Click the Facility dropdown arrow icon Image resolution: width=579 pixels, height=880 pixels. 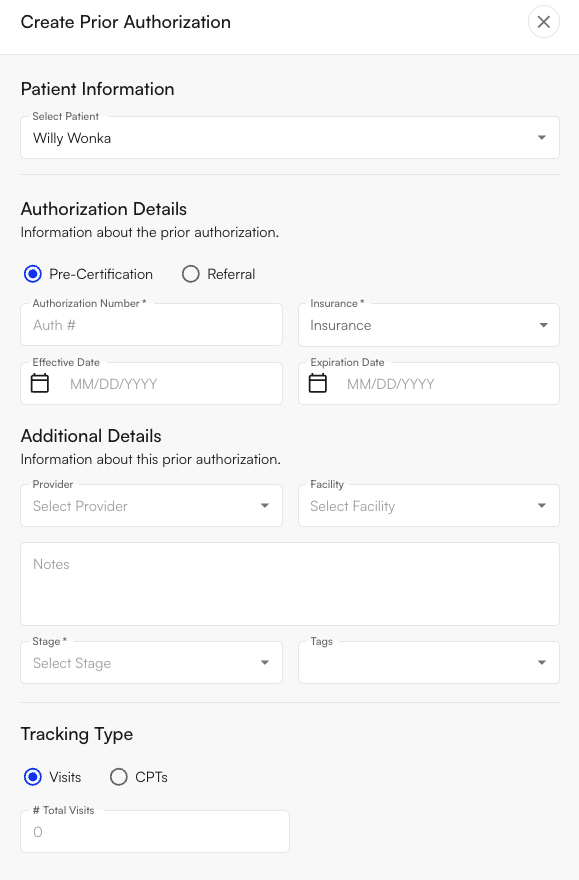tap(541, 506)
